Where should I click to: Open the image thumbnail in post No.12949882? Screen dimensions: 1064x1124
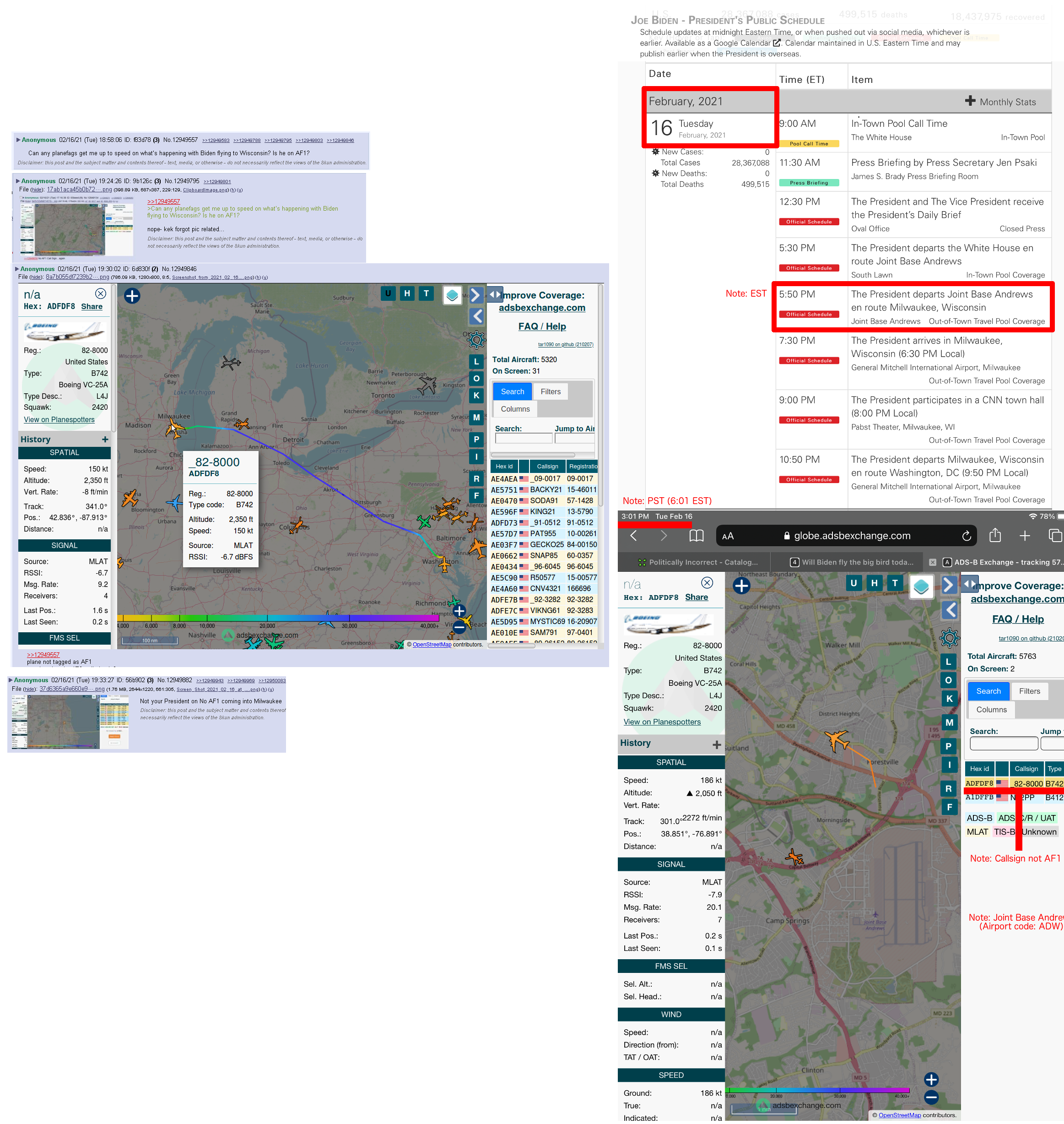(70, 722)
